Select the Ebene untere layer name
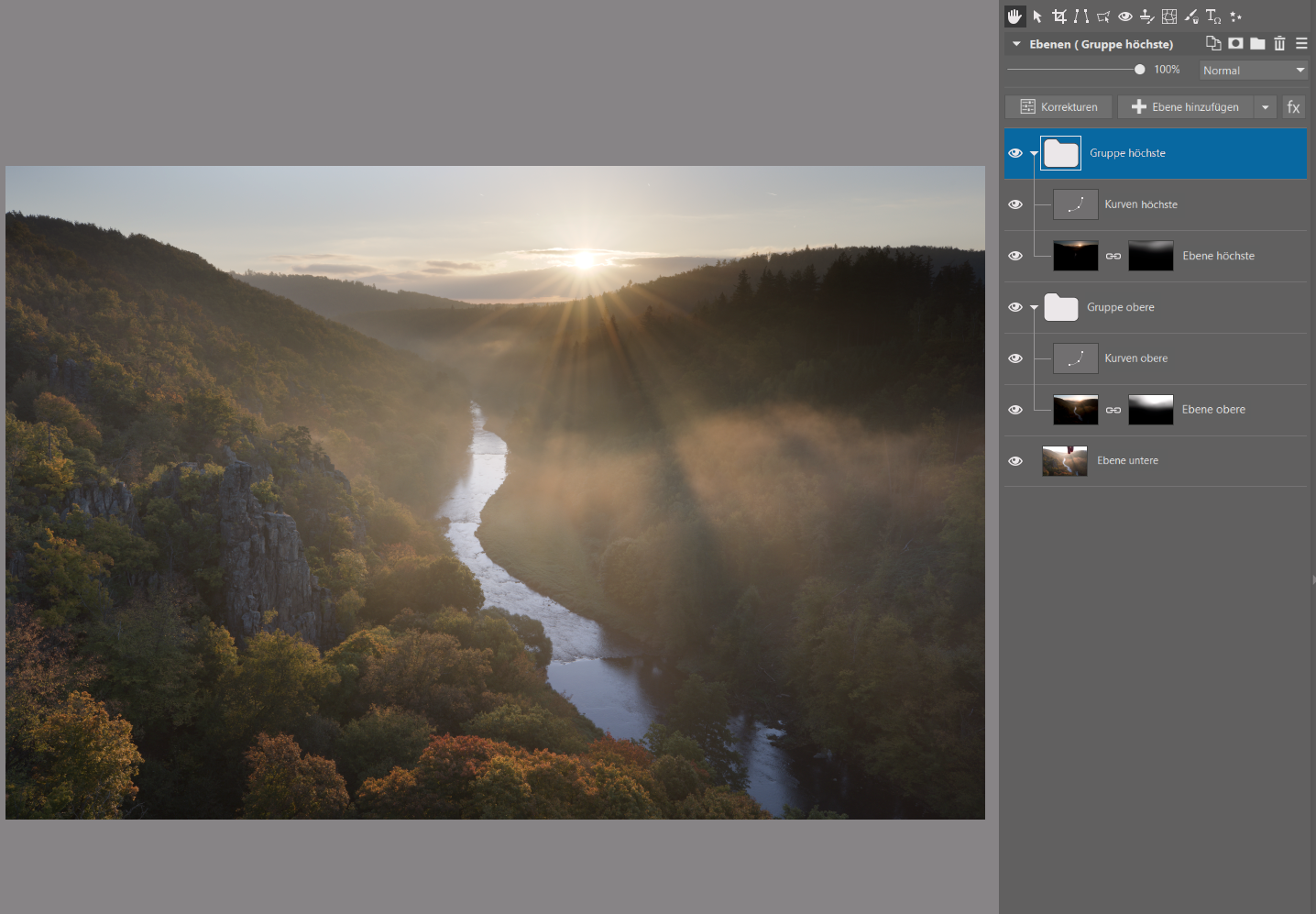Screen dimensions: 1316x914 pyautogui.click(x=1127, y=461)
